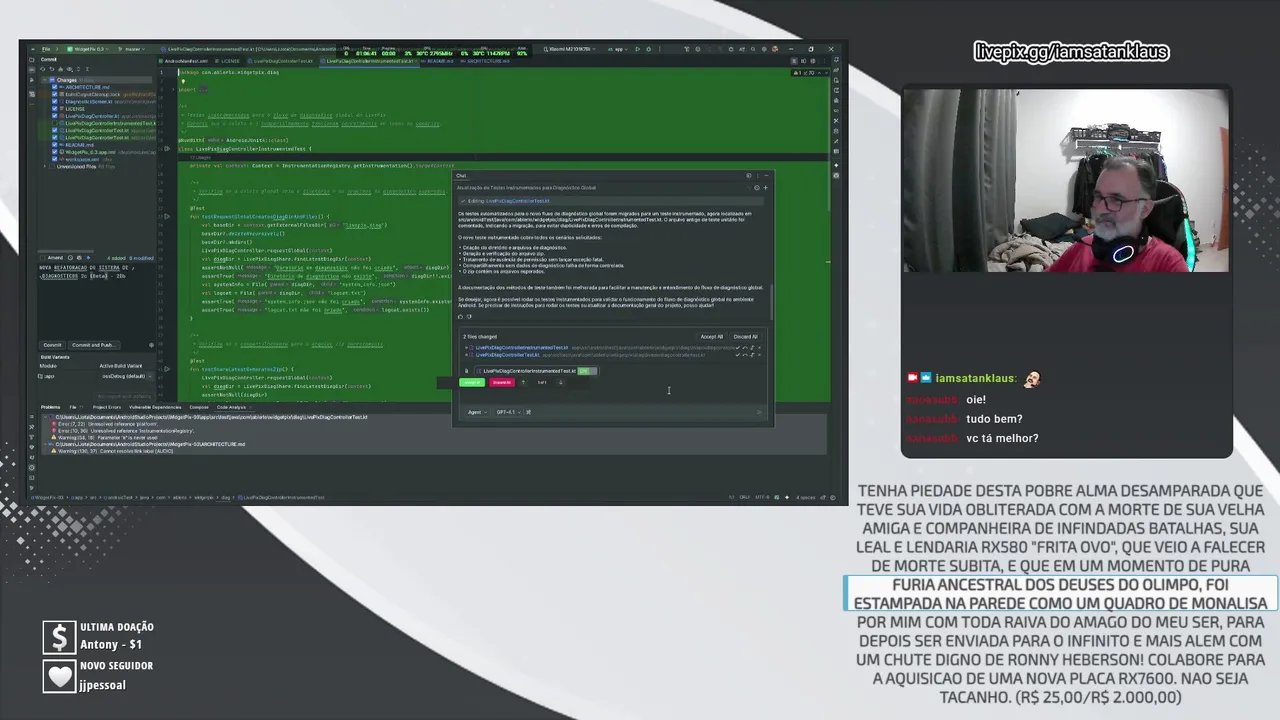Send the chat message arrow icon

[x=759, y=412]
